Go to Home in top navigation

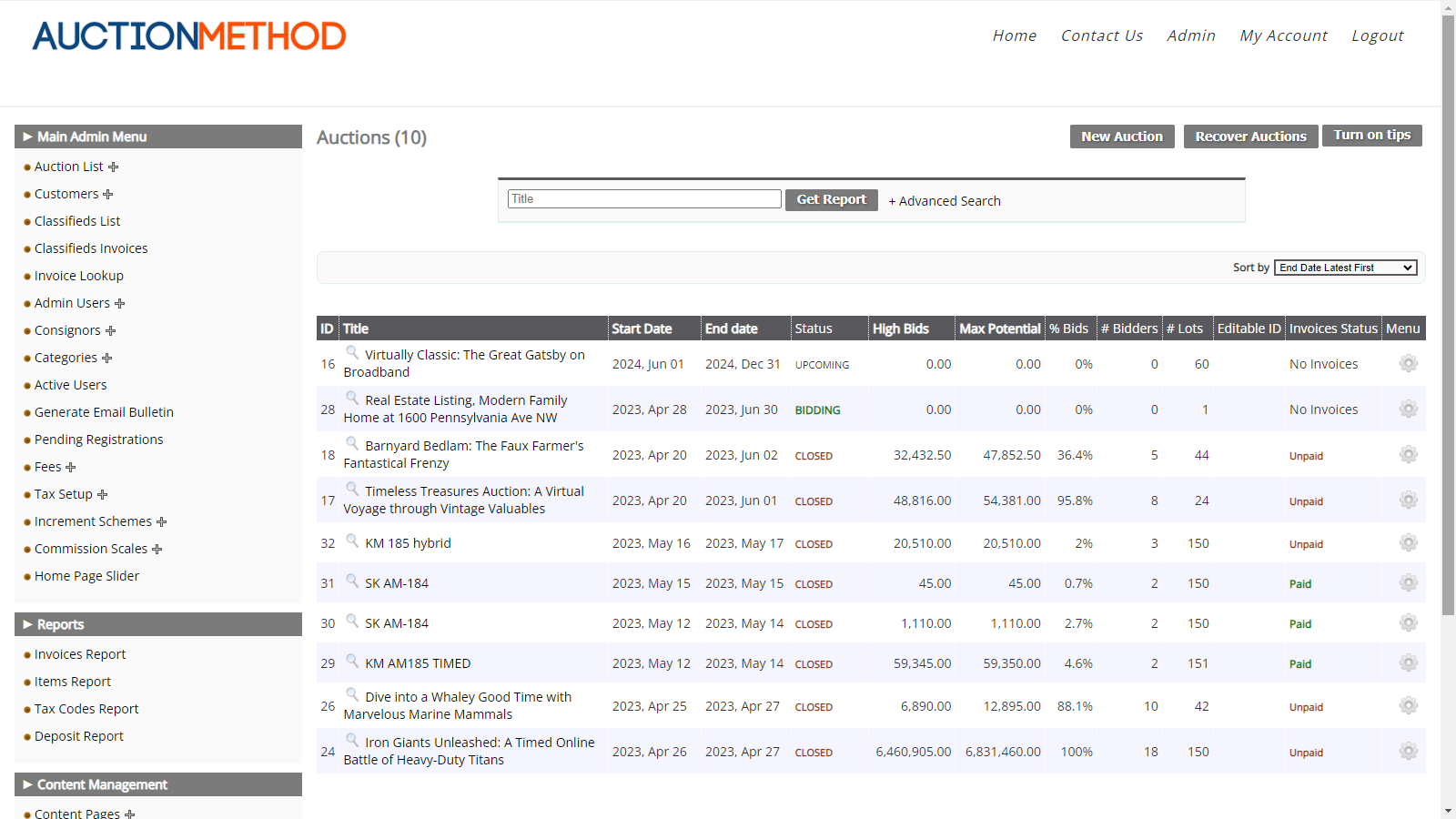tap(1015, 35)
